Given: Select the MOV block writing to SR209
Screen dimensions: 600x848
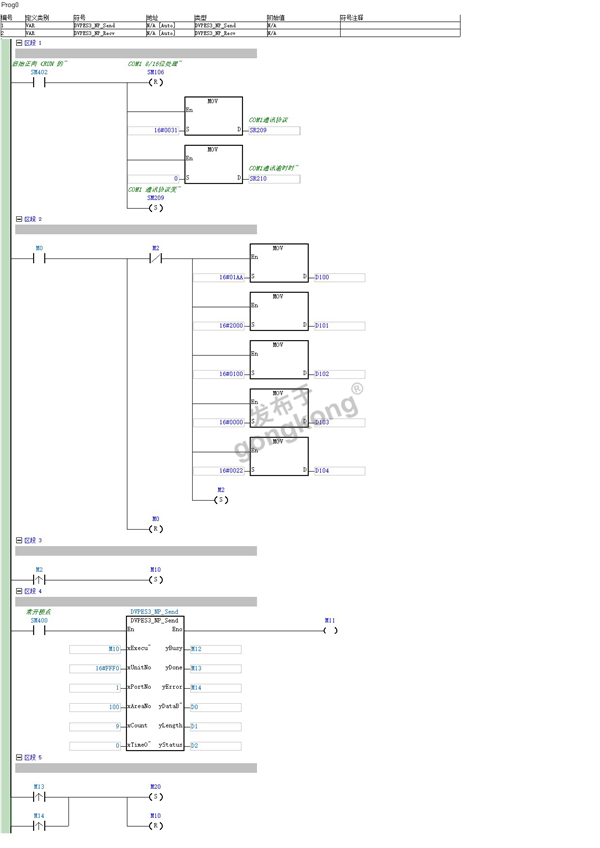Looking at the screenshot, I should tap(214, 116).
